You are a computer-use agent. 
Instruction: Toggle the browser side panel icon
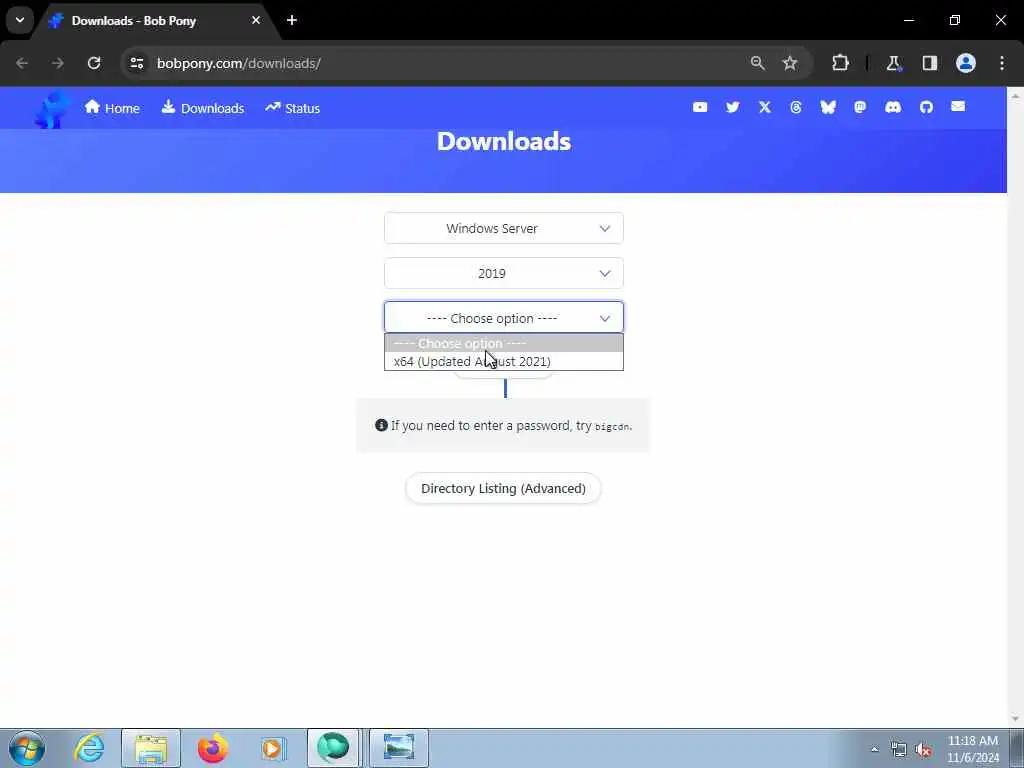930,63
